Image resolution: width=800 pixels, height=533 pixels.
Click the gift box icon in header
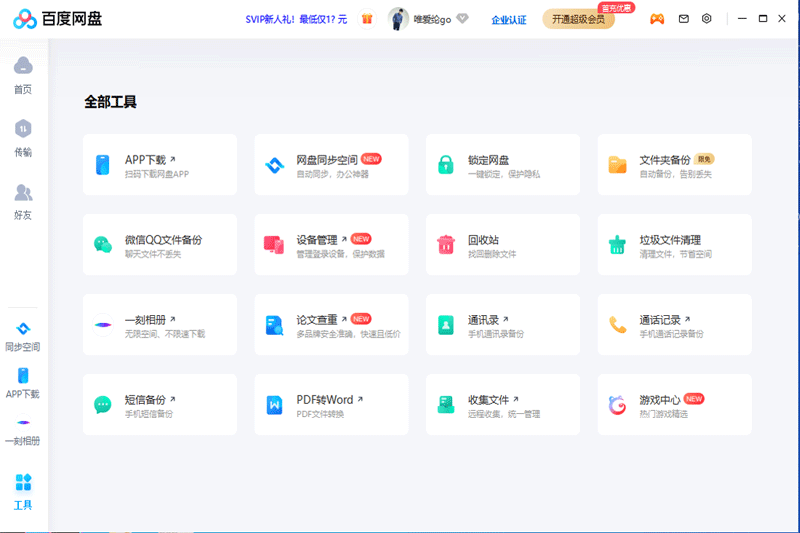[x=367, y=18]
